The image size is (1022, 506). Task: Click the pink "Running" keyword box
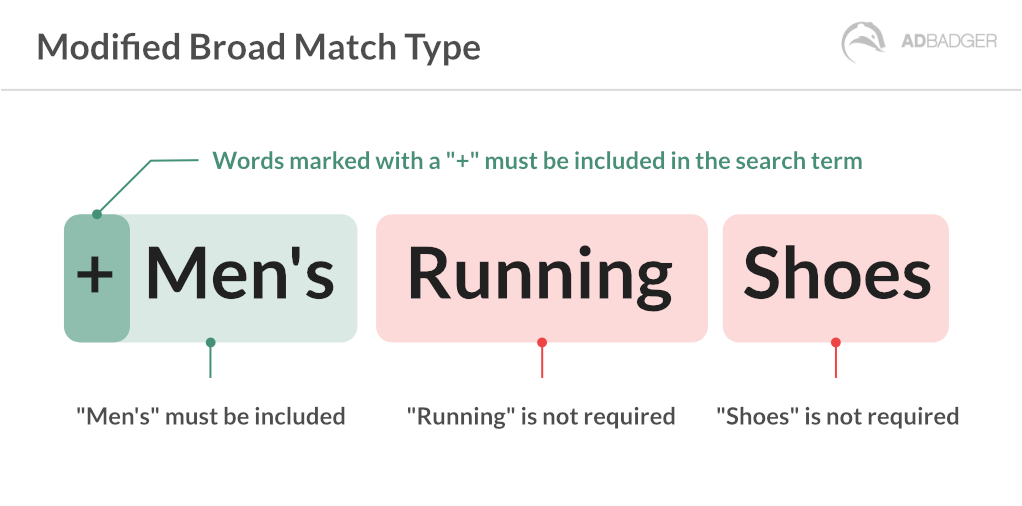(x=541, y=277)
